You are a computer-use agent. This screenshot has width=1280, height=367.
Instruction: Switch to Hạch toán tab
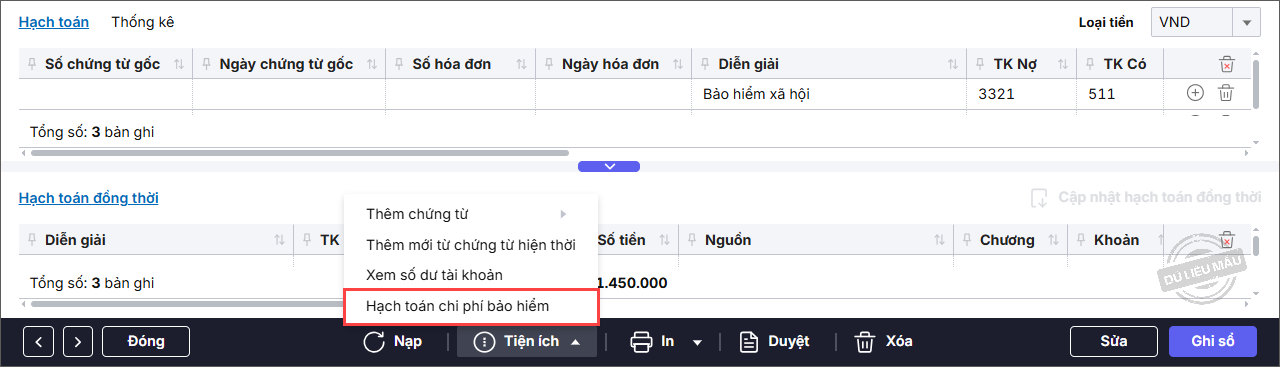[x=54, y=21]
